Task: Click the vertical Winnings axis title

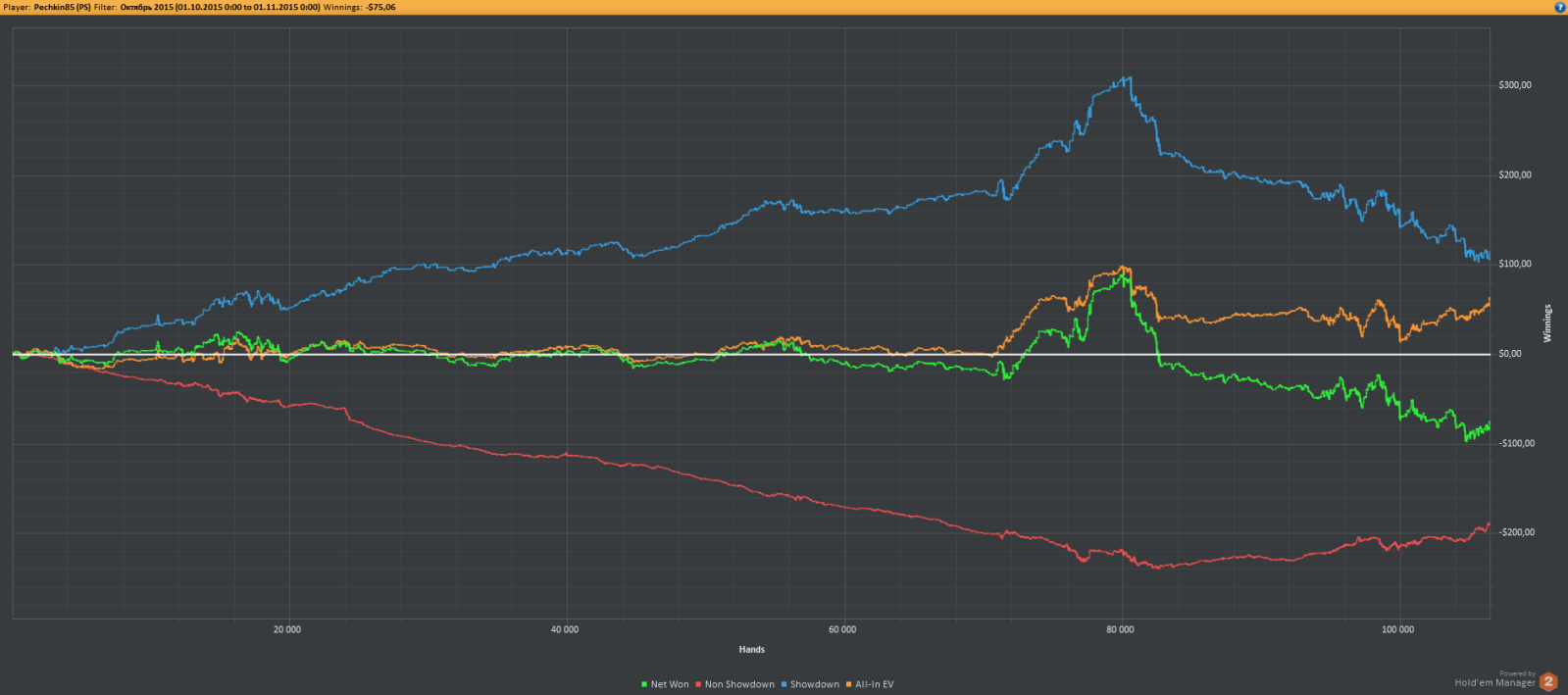Action: 1547,323
